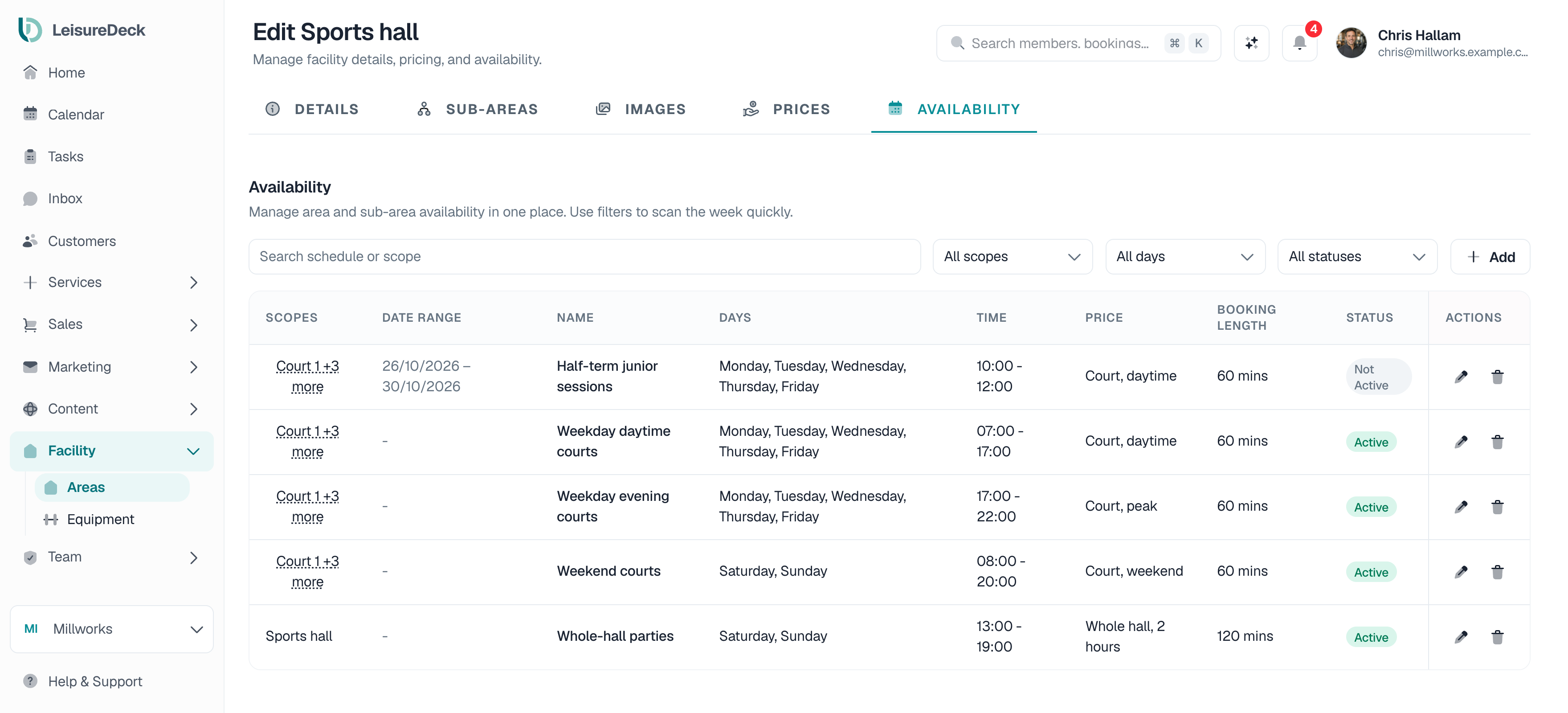This screenshot has width=1568, height=713.
Task: Expand the Marketing menu
Action: [x=111, y=367]
